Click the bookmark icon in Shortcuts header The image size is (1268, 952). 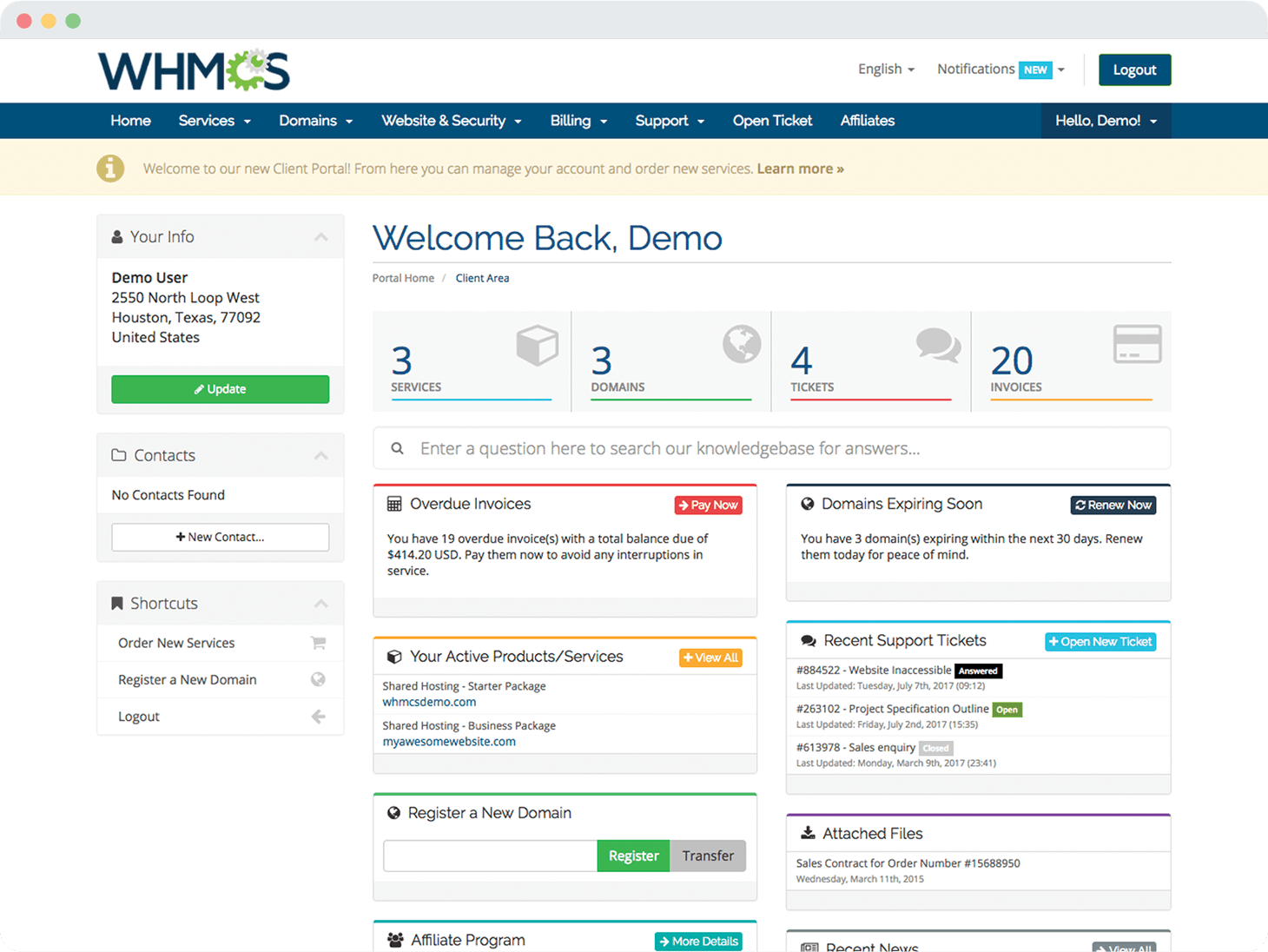click(117, 603)
